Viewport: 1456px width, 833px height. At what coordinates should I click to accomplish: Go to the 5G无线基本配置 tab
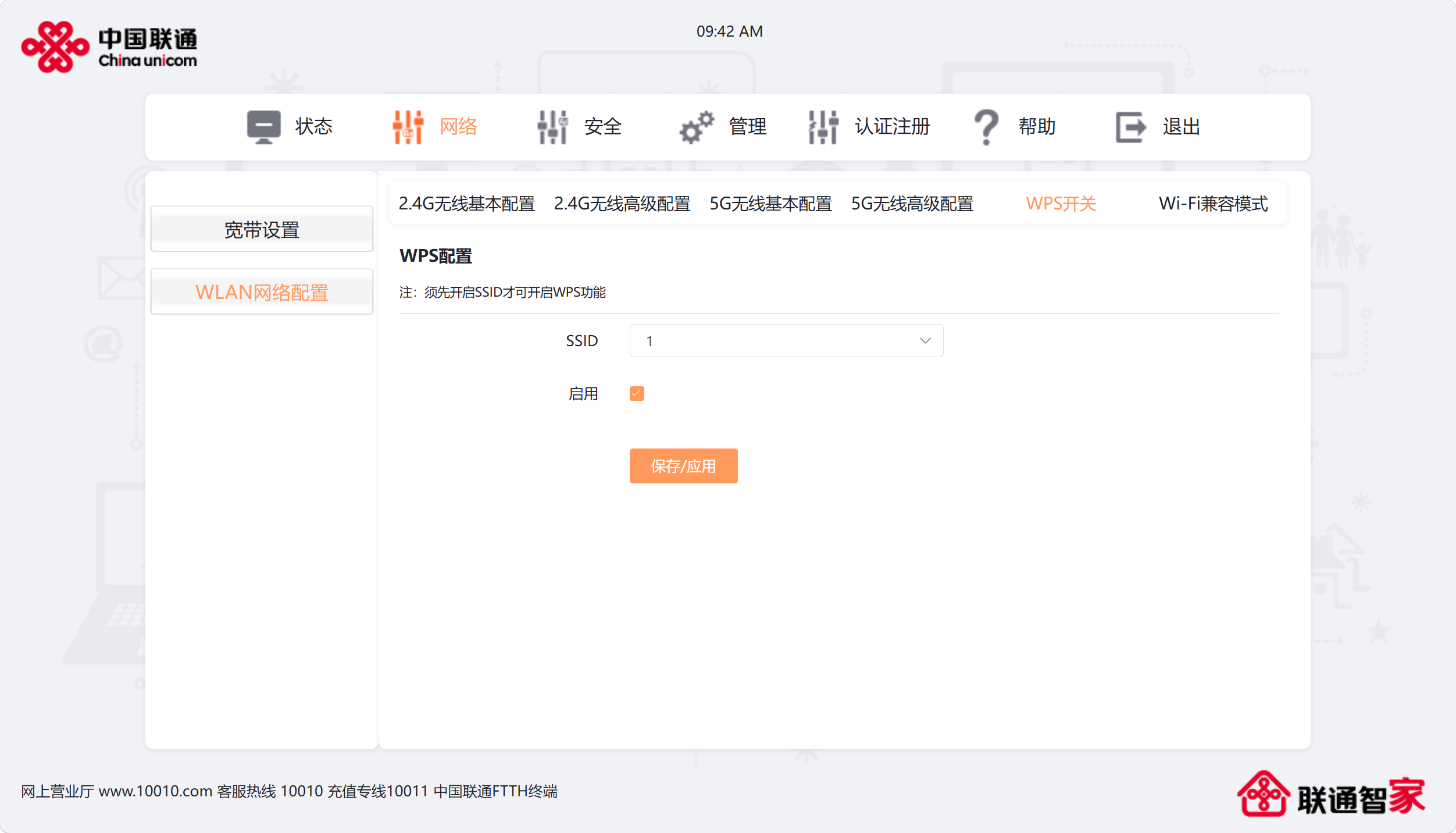click(x=770, y=204)
